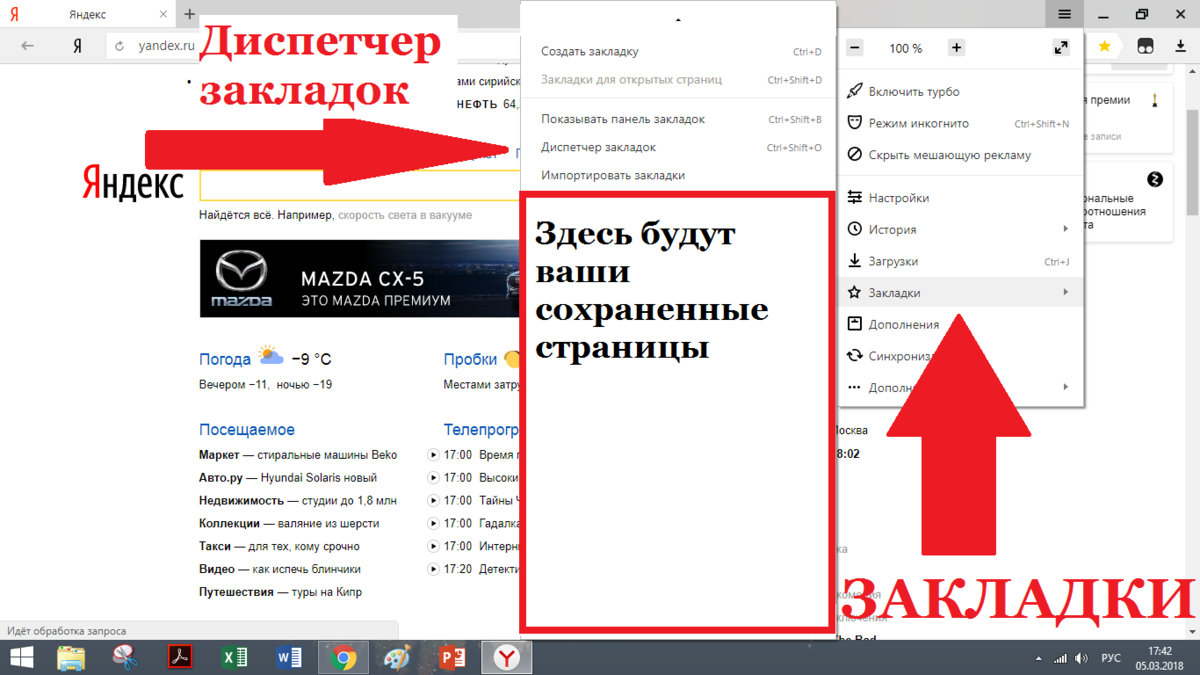Open the Погода weather link
This screenshot has width=1200, height=675.
coord(225,360)
